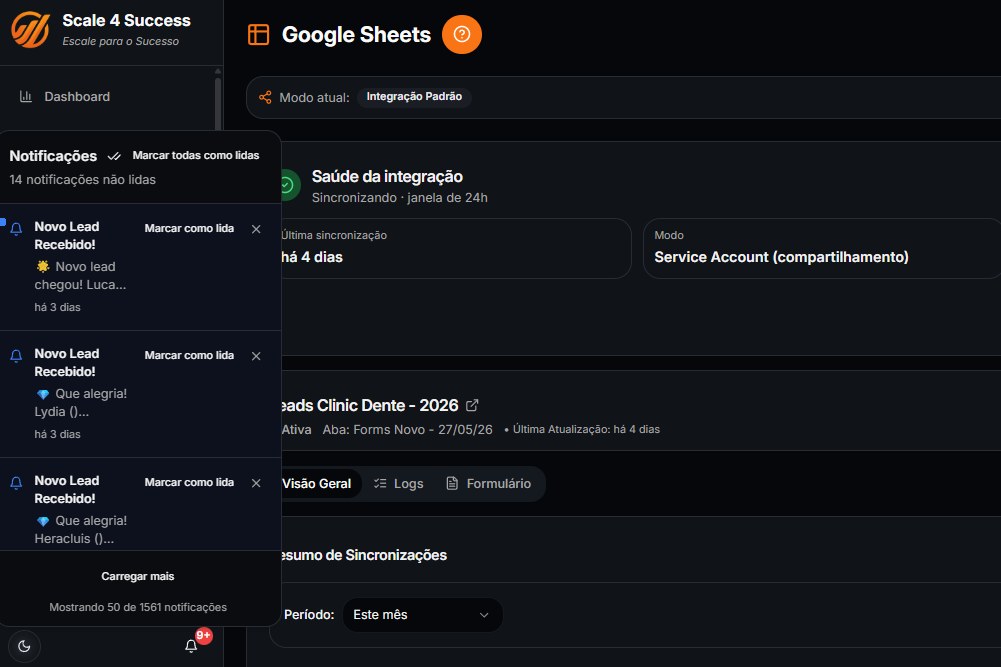Click 'Que alegria! Heracluis ()...' text
Viewport: 1001px width, 667px height.
(x=80, y=530)
